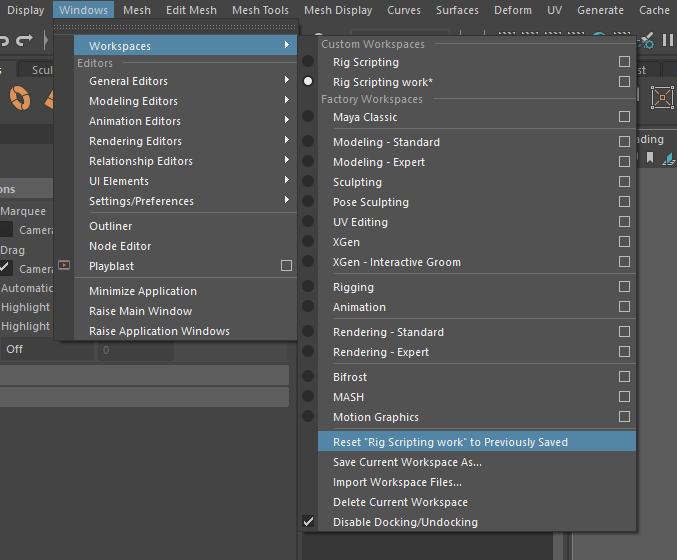The height and width of the screenshot is (560, 677).
Task: Expand the Workspaces submenu
Action: click(186, 45)
